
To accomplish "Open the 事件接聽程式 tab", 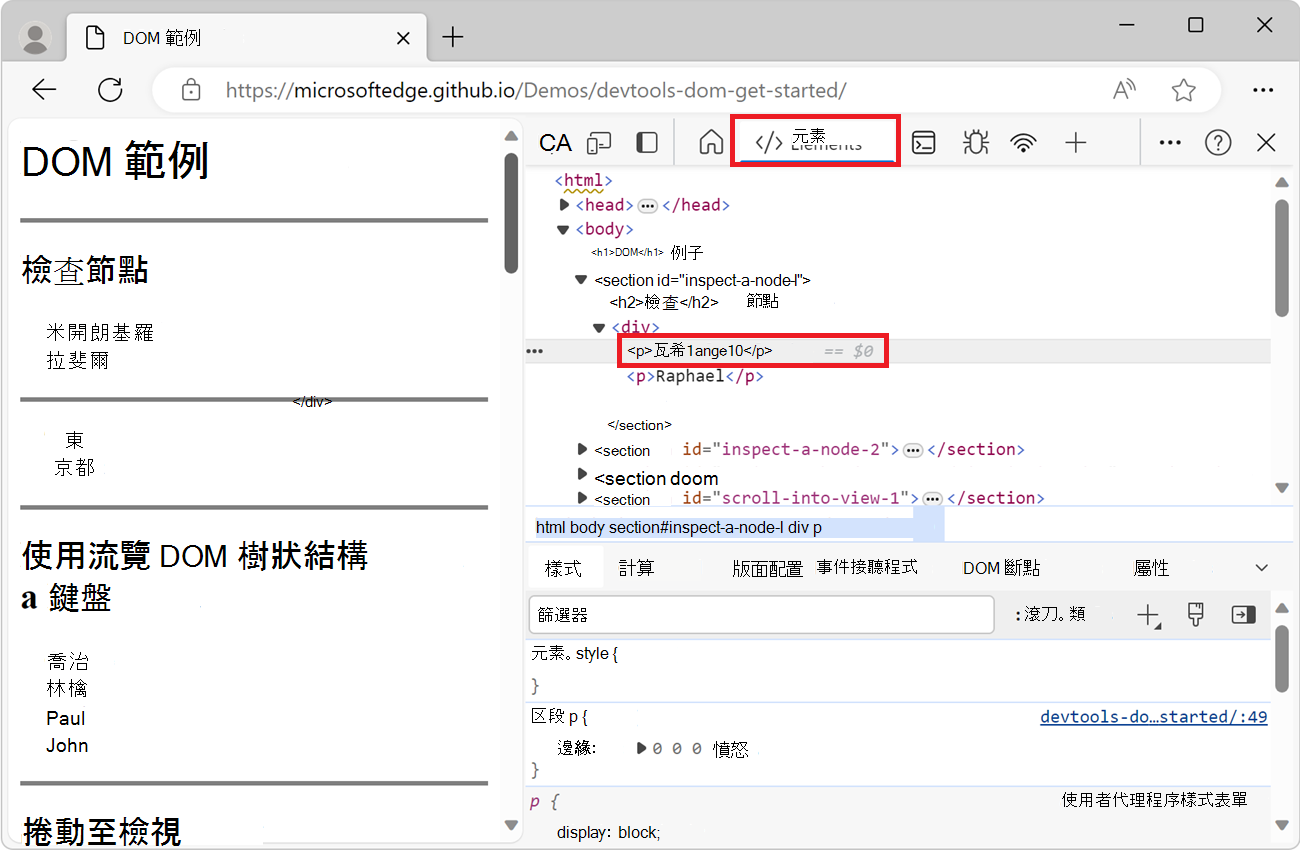I will 867,567.
